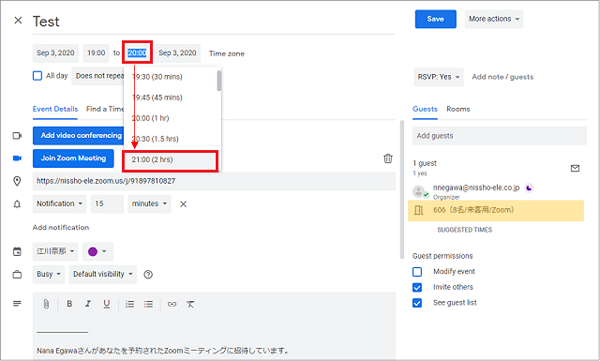
Task: Switch to the Rooms tab
Action: [458, 109]
